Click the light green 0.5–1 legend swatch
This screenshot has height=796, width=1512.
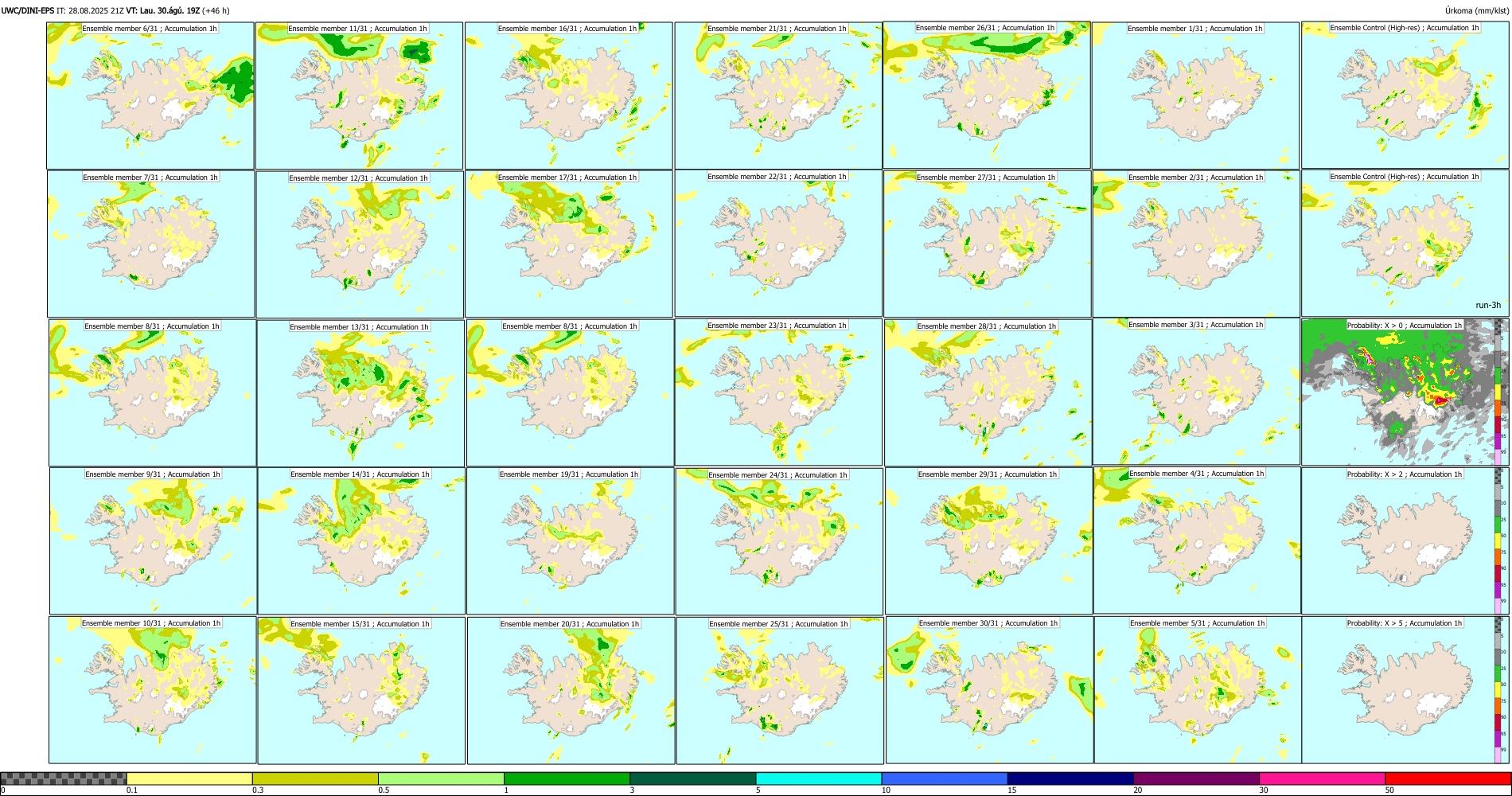click(441, 778)
